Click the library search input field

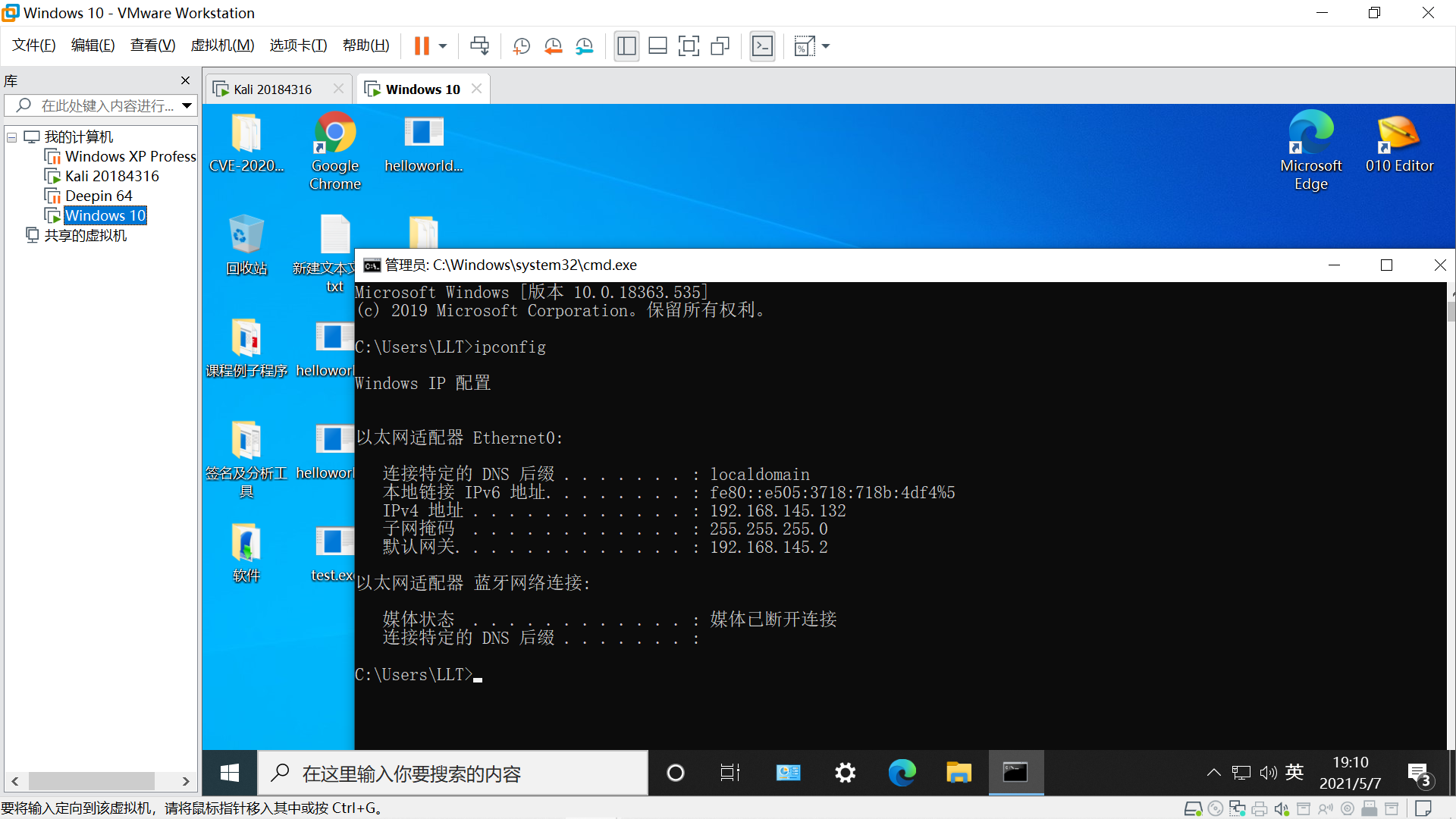[106, 105]
